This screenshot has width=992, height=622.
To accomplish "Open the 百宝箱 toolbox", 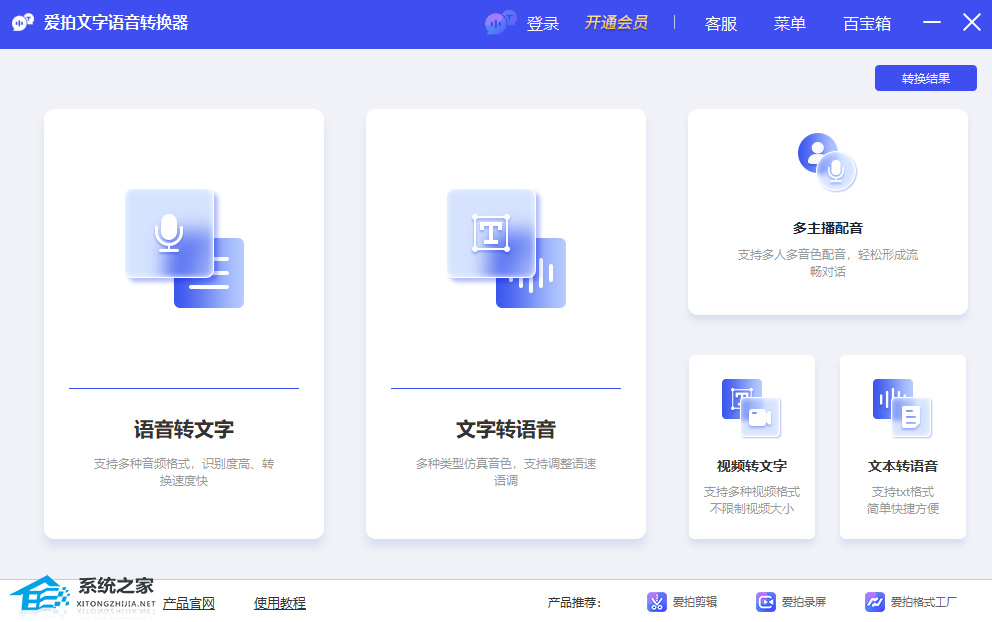I will [867, 24].
